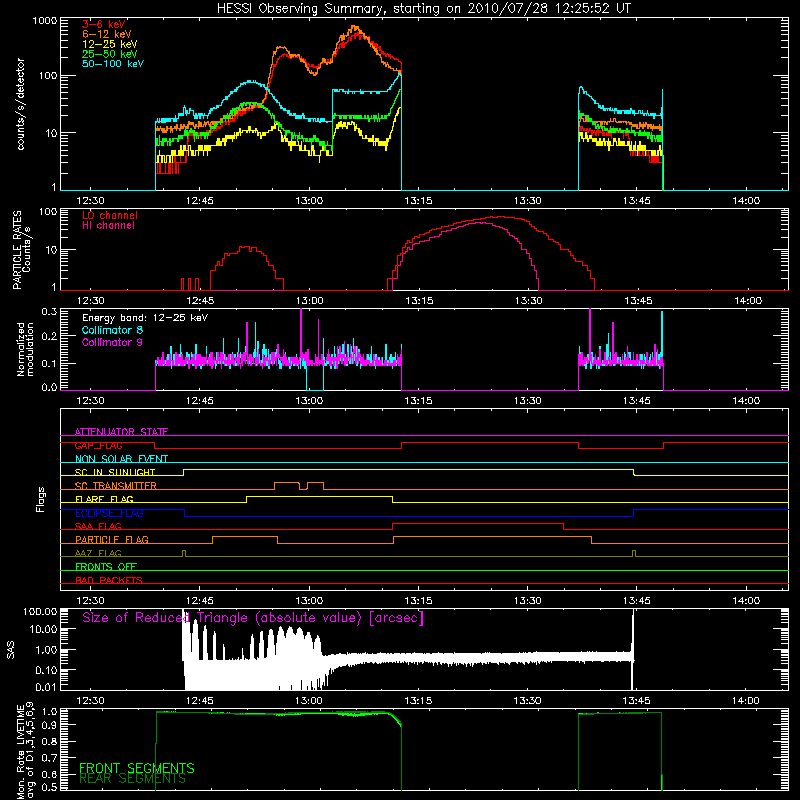Click the HI channel legend label

(108, 225)
